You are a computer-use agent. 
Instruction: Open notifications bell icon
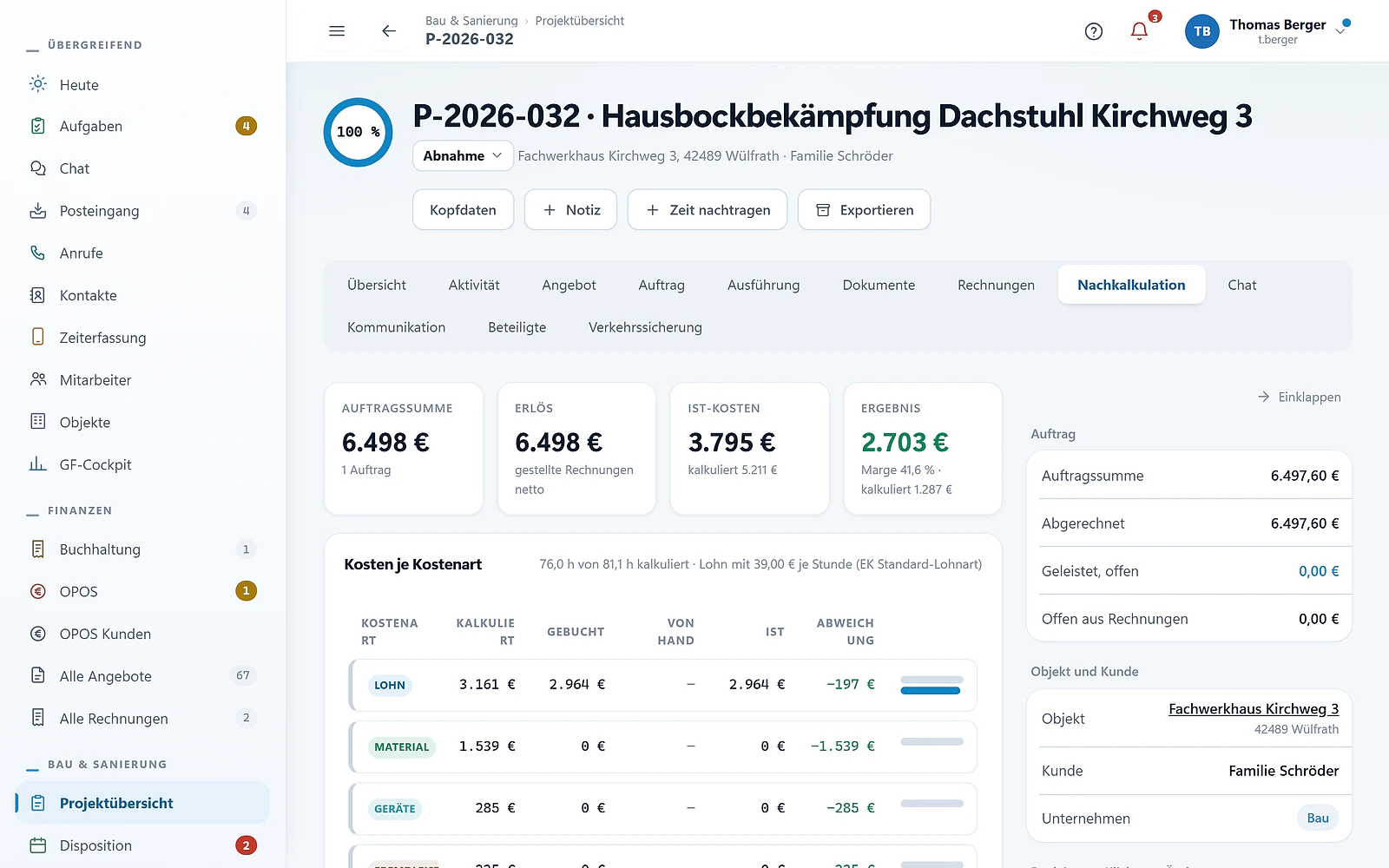click(x=1140, y=31)
